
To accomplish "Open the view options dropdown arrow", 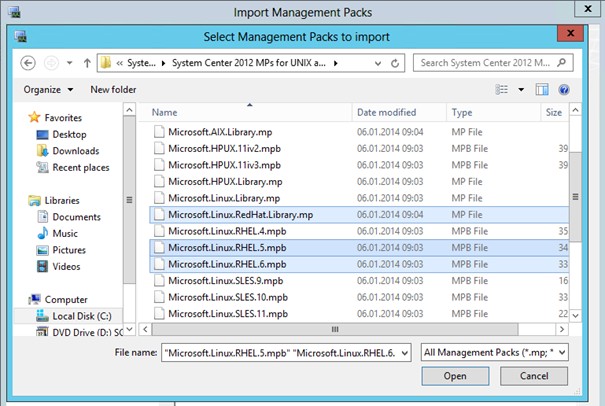I will [x=521, y=90].
